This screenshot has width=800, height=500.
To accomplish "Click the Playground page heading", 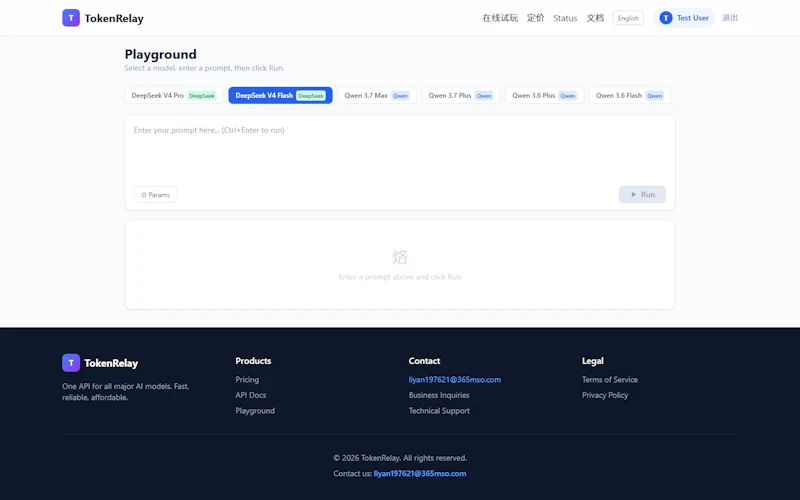I will click(x=161, y=54).
